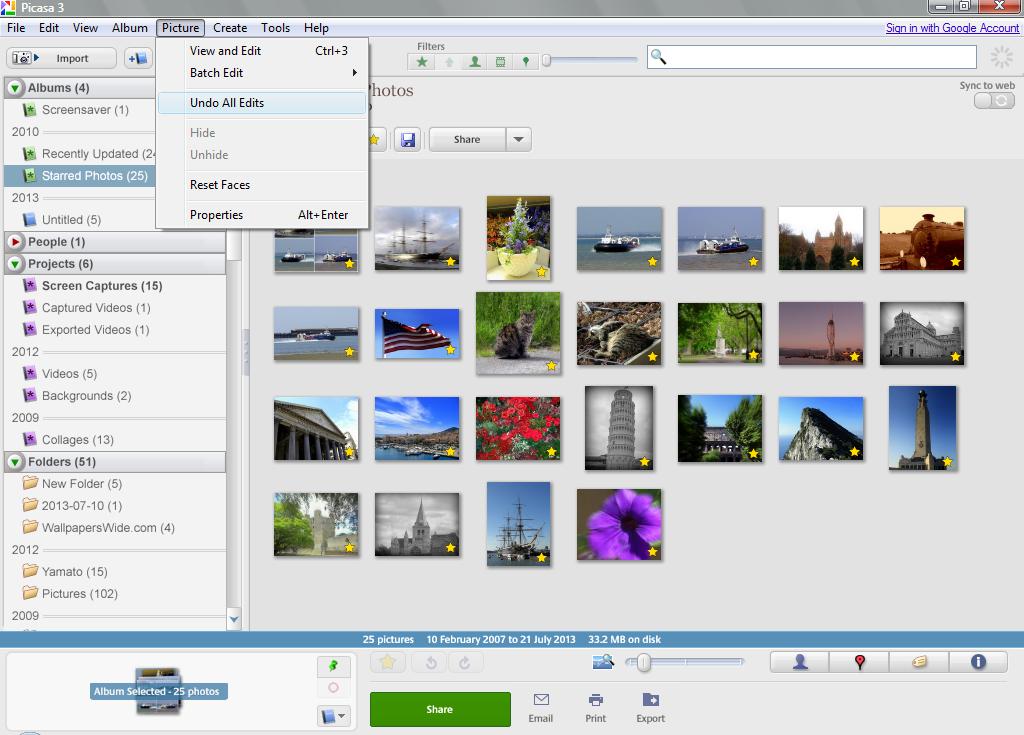The width and height of the screenshot is (1024, 735).
Task: Click the green Share button
Action: [x=440, y=709]
